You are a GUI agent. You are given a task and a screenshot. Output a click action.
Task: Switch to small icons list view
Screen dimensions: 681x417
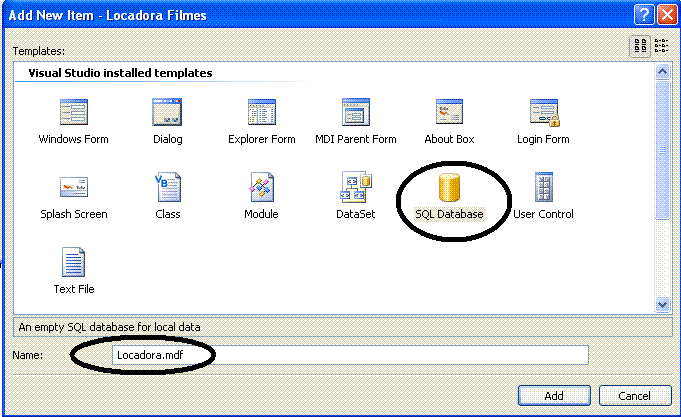click(661, 46)
